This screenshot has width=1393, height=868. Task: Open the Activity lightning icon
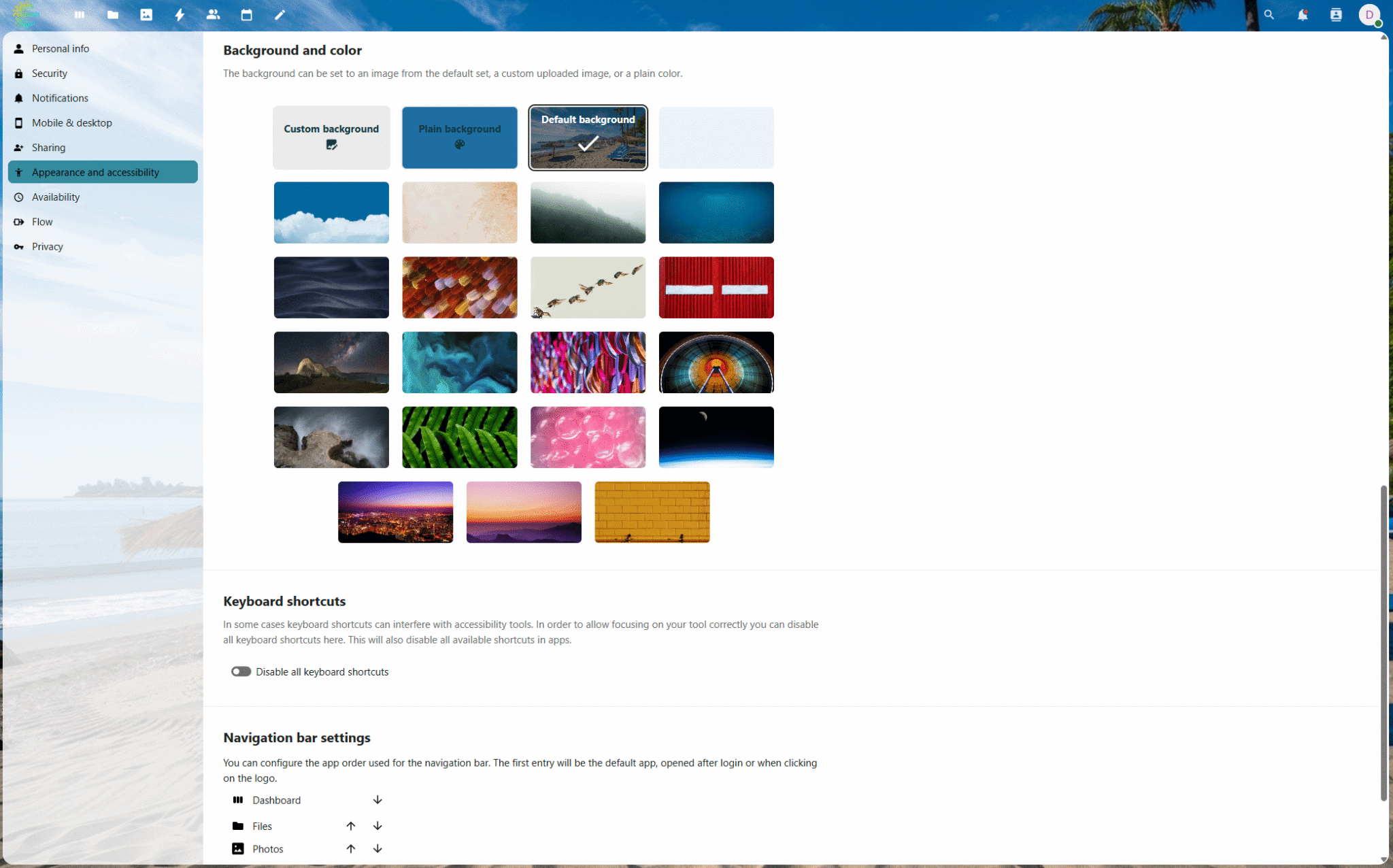pos(180,14)
